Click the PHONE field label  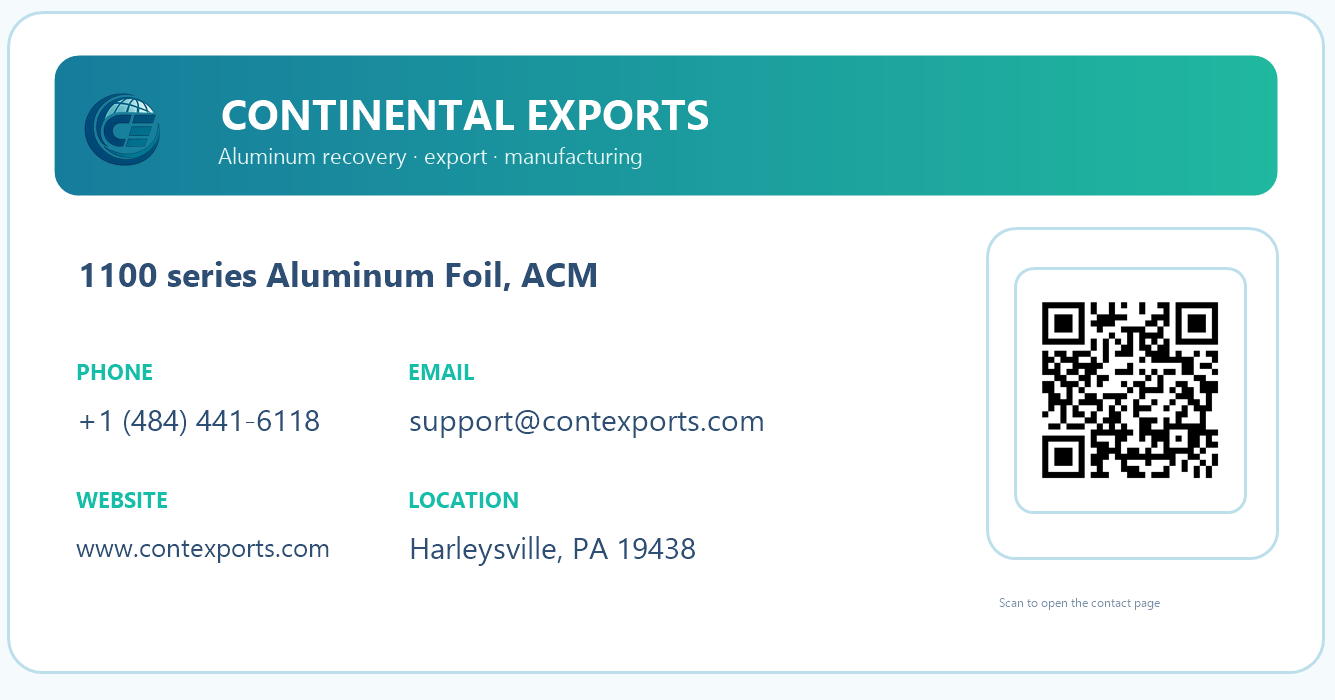click(115, 372)
